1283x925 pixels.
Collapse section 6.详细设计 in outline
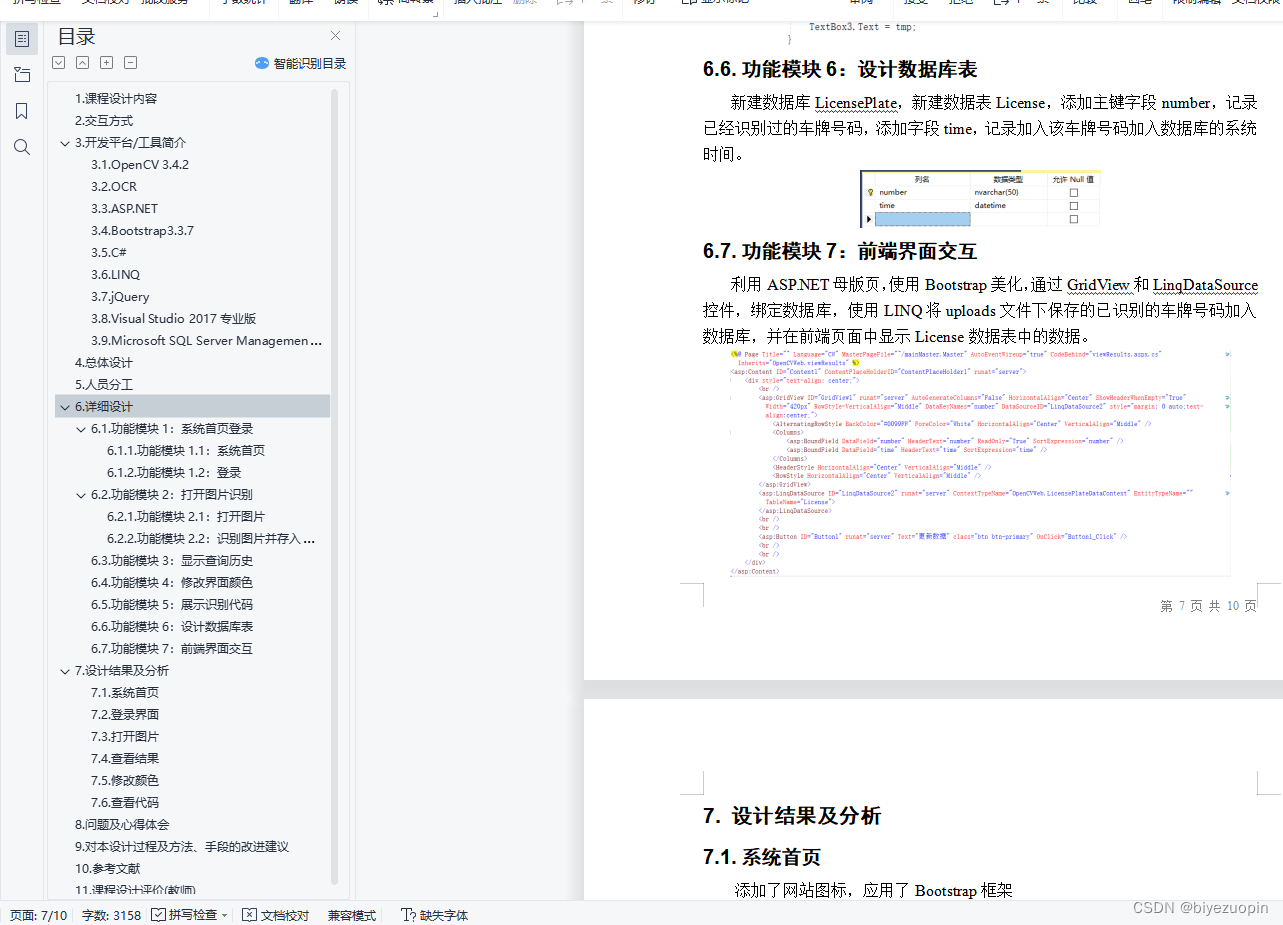click(65, 407)
